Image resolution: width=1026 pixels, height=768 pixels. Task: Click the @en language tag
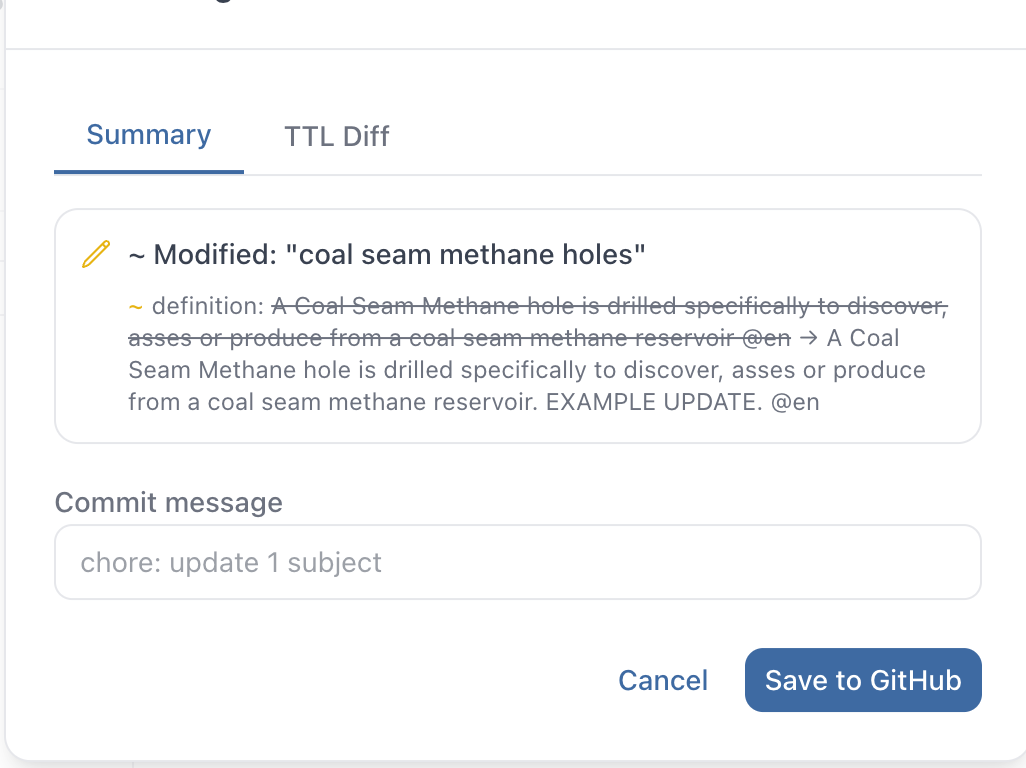pyautogui.click(x=795, y=402)
